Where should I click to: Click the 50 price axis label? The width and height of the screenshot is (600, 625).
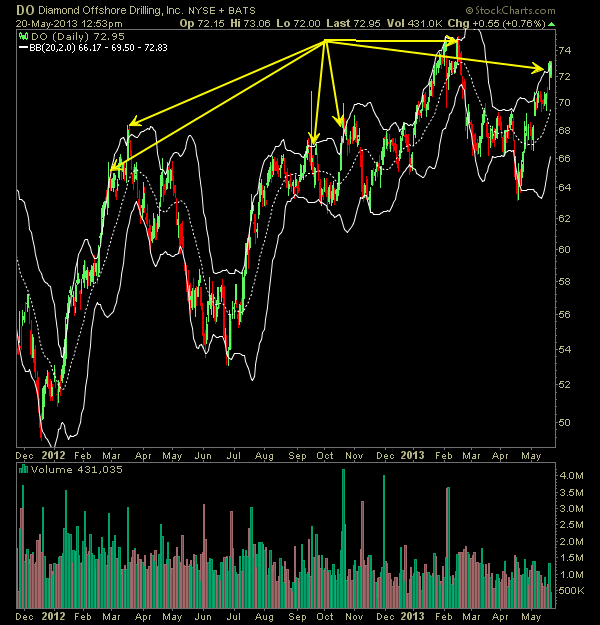click(x=564, y=422)
